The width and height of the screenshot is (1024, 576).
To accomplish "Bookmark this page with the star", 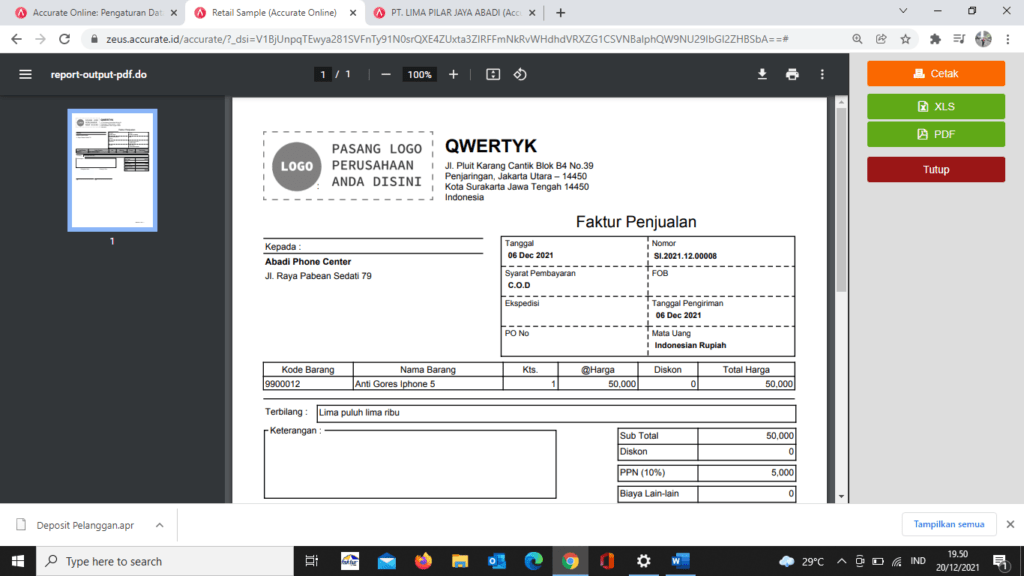I will 905,39.
